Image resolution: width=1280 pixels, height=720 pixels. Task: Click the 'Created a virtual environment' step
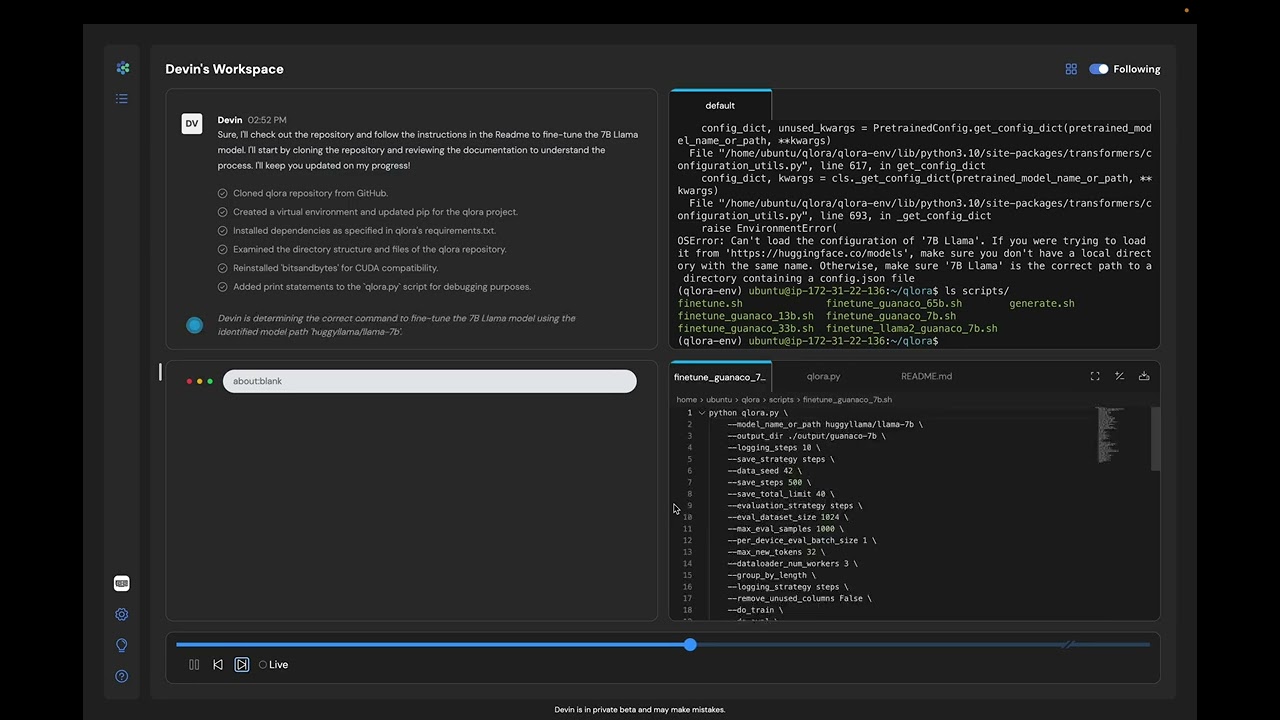point(375,212)
